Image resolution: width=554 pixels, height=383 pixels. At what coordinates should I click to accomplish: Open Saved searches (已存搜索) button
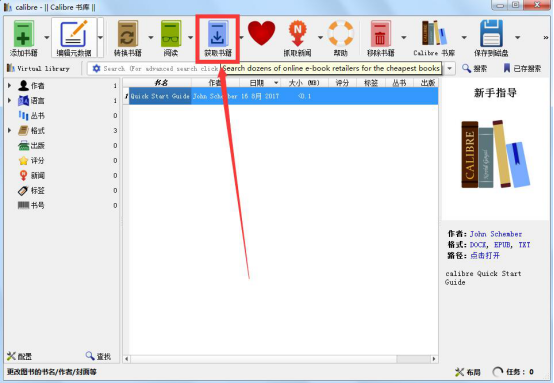point(522,68)
